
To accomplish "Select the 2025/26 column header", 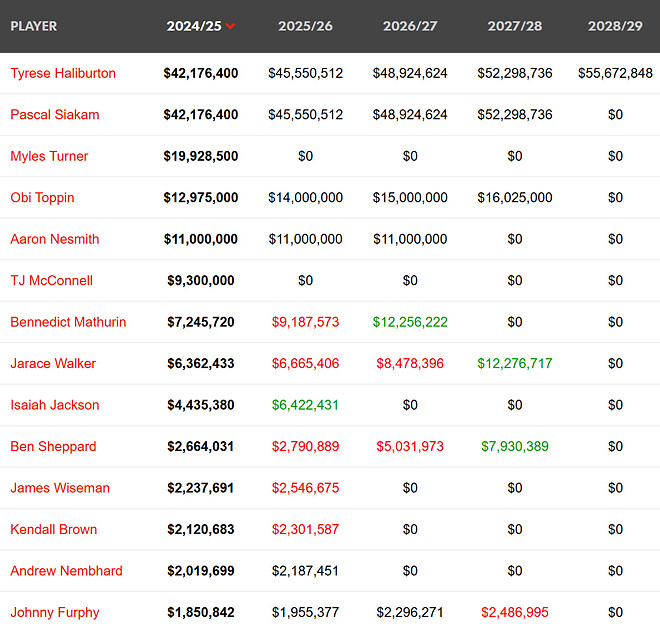I will coord(305,26).
